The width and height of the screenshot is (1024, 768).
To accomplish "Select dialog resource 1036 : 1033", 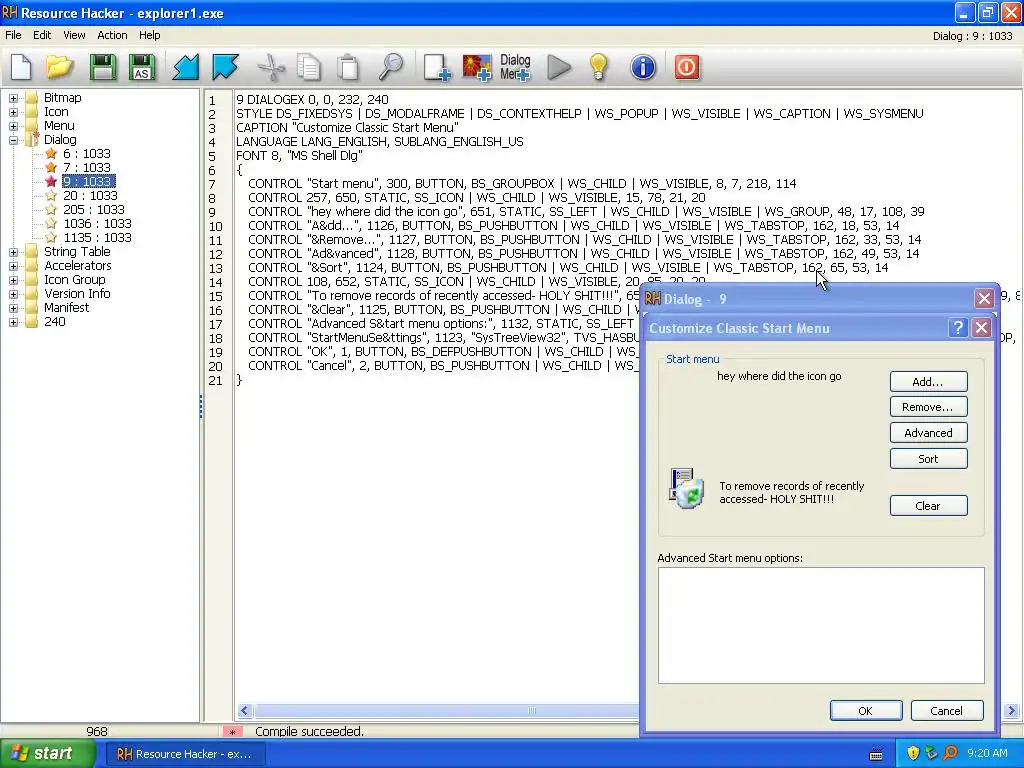I will [x=97, y=223].
